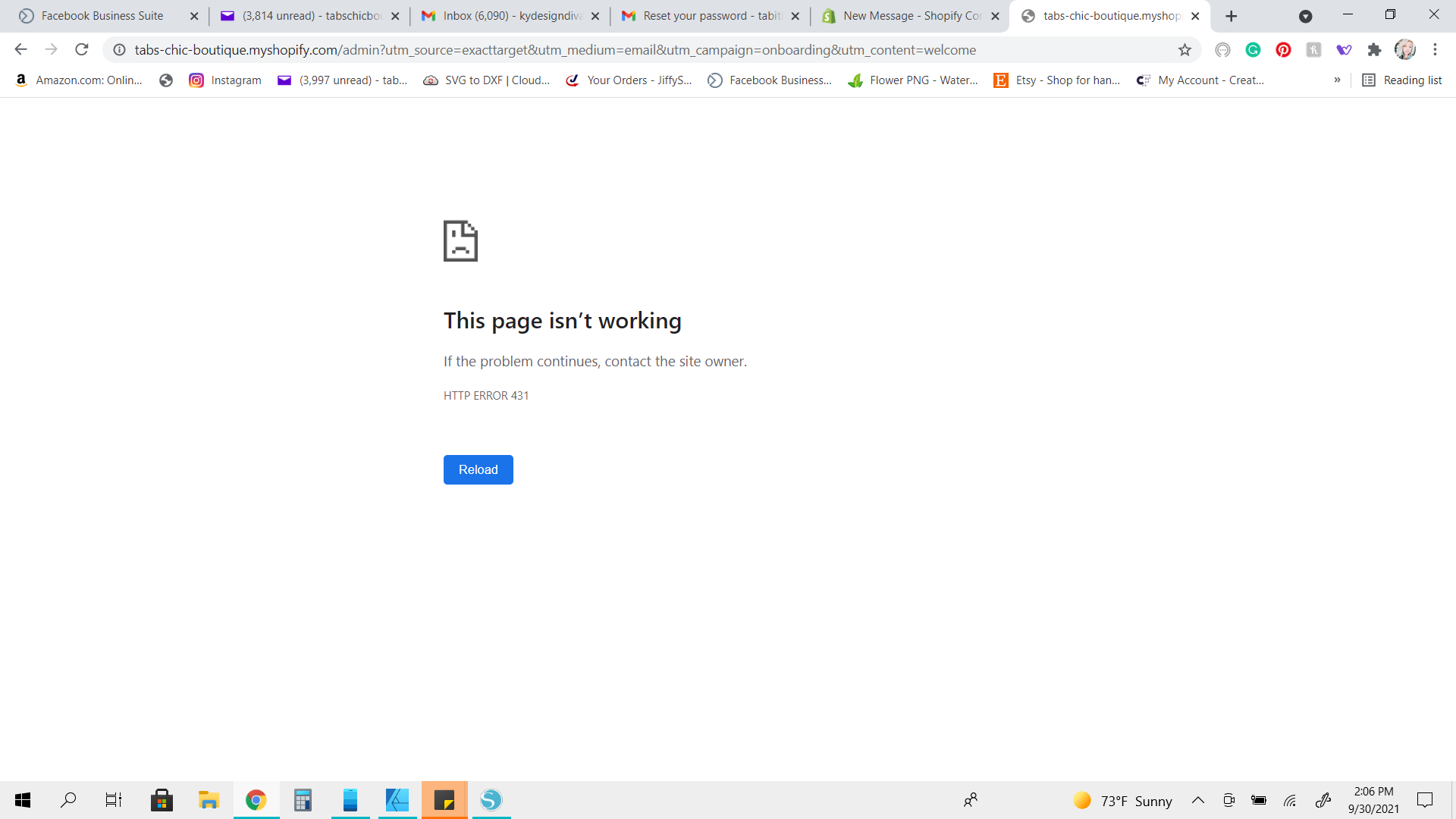Expand hidden bookmarks with chevron
Image resolution: width=1456 pixels, height=819 pixels.
point(1337,80)
